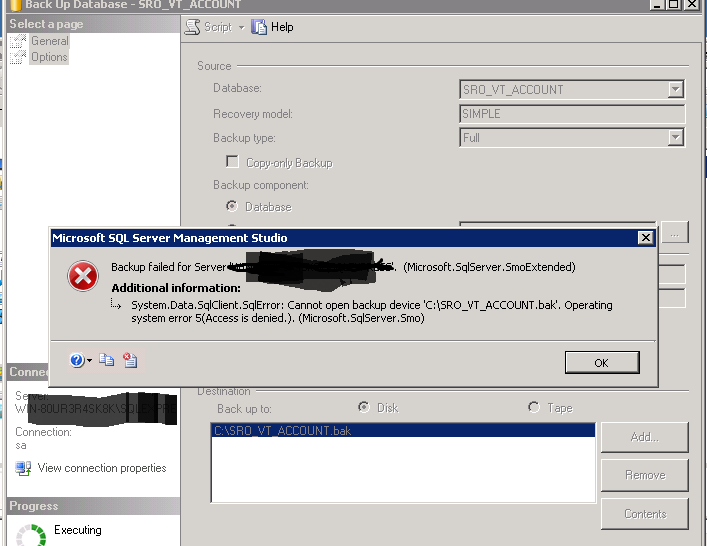707x546 pixels.
Task: Open the Database dropdown showing SRO_VT_ACCOUNT
Action: (x=572, y=89)
